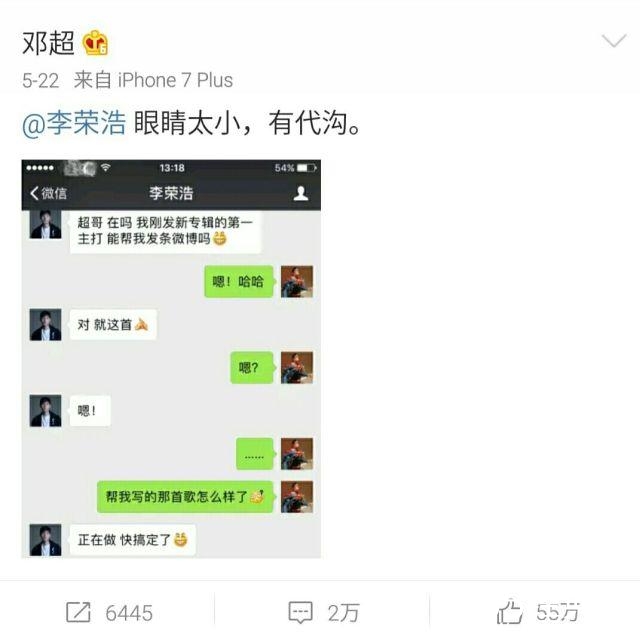
Task: Open the comments icon beside 2万
Action: point(301,613)
